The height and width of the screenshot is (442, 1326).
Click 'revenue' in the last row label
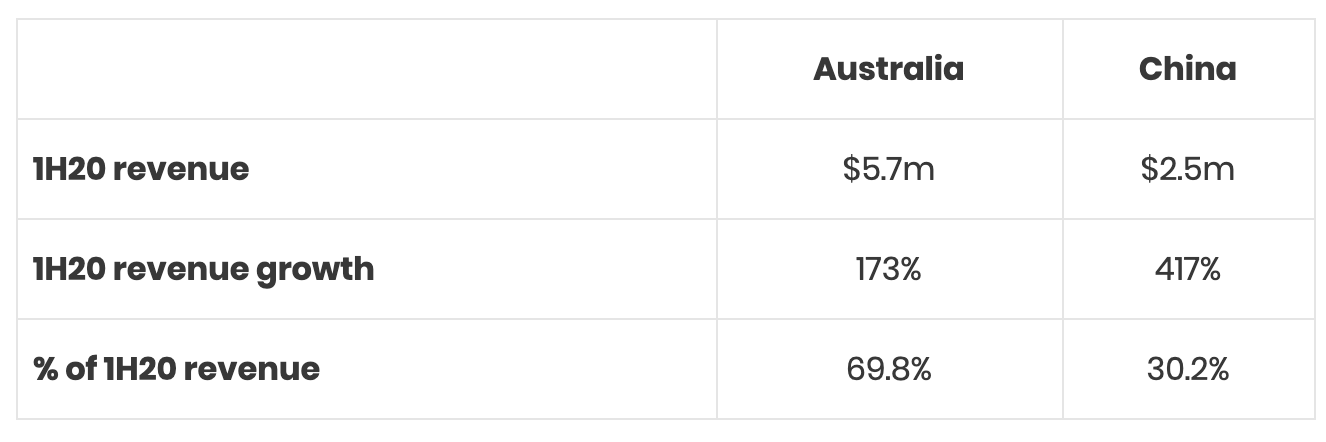coord(252,369)
